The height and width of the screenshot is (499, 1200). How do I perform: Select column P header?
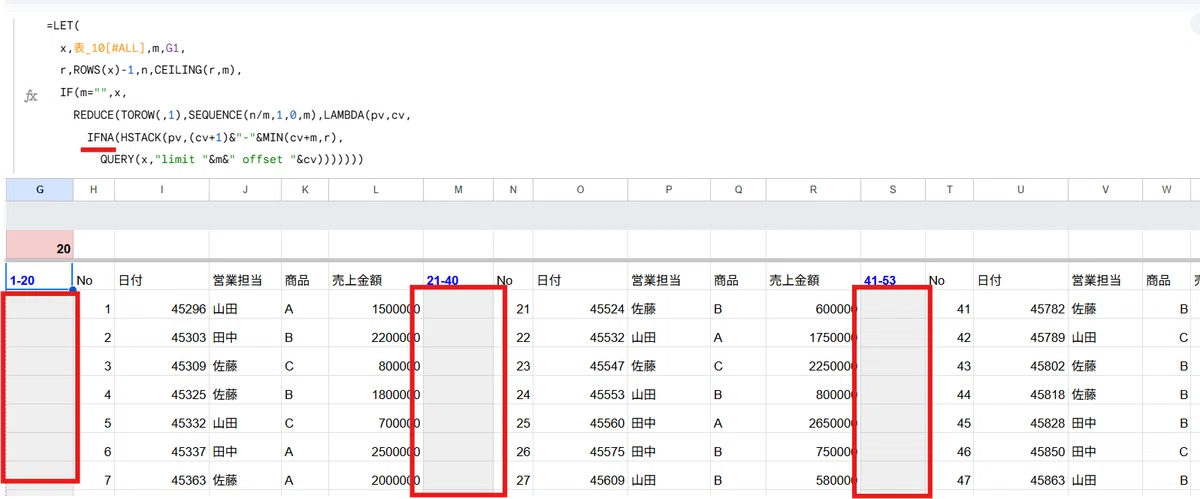tap(668, 189)
